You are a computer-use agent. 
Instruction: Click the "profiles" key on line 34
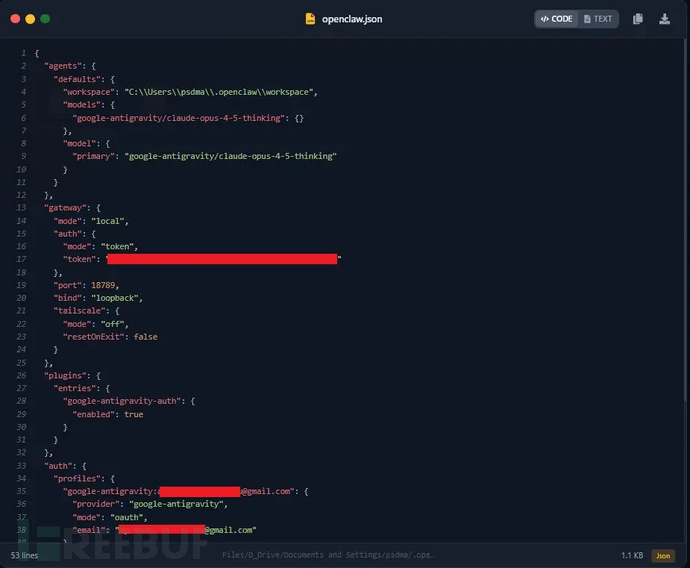pyautogui.click(x=77, y=478)
